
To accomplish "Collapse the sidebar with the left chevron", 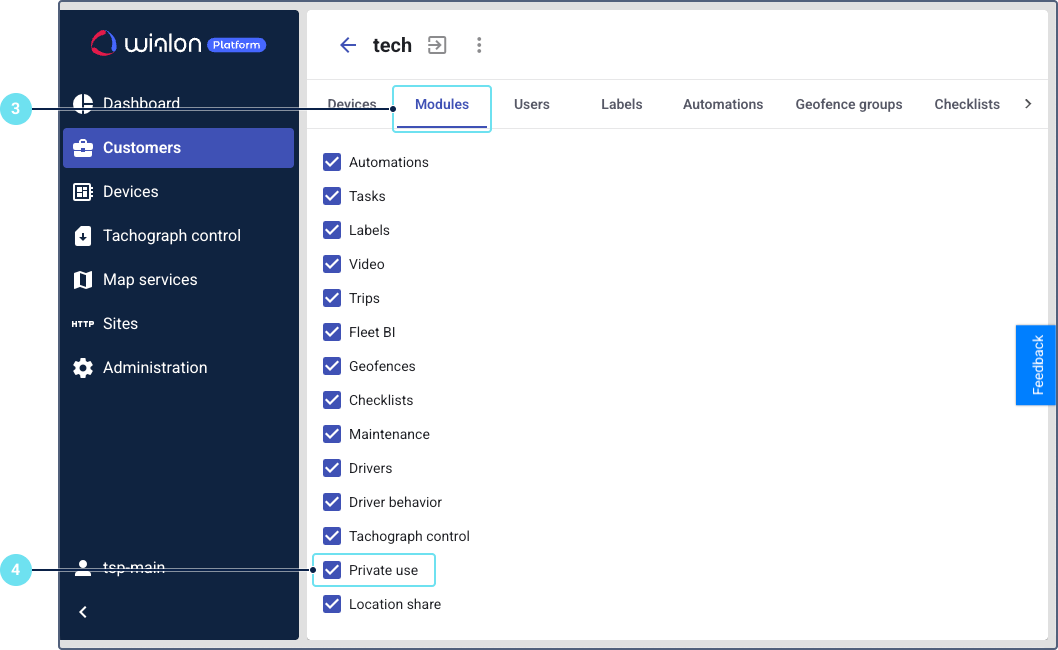I will click(83, 612).
